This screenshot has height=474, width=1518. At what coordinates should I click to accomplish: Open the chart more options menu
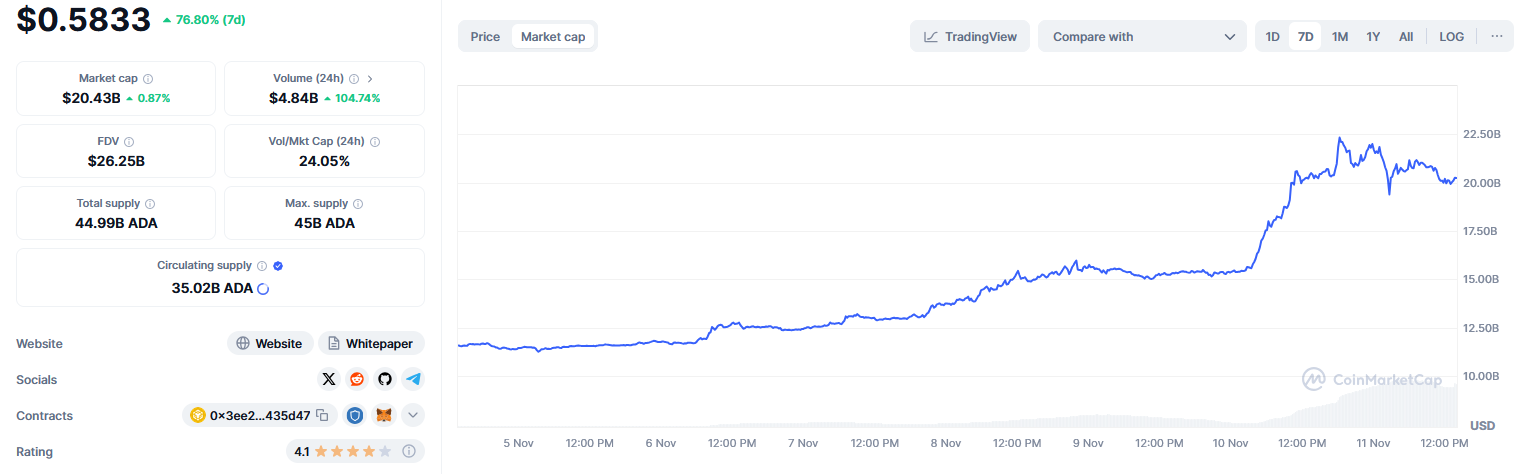pyautogui.click(x=1496, y=36)
